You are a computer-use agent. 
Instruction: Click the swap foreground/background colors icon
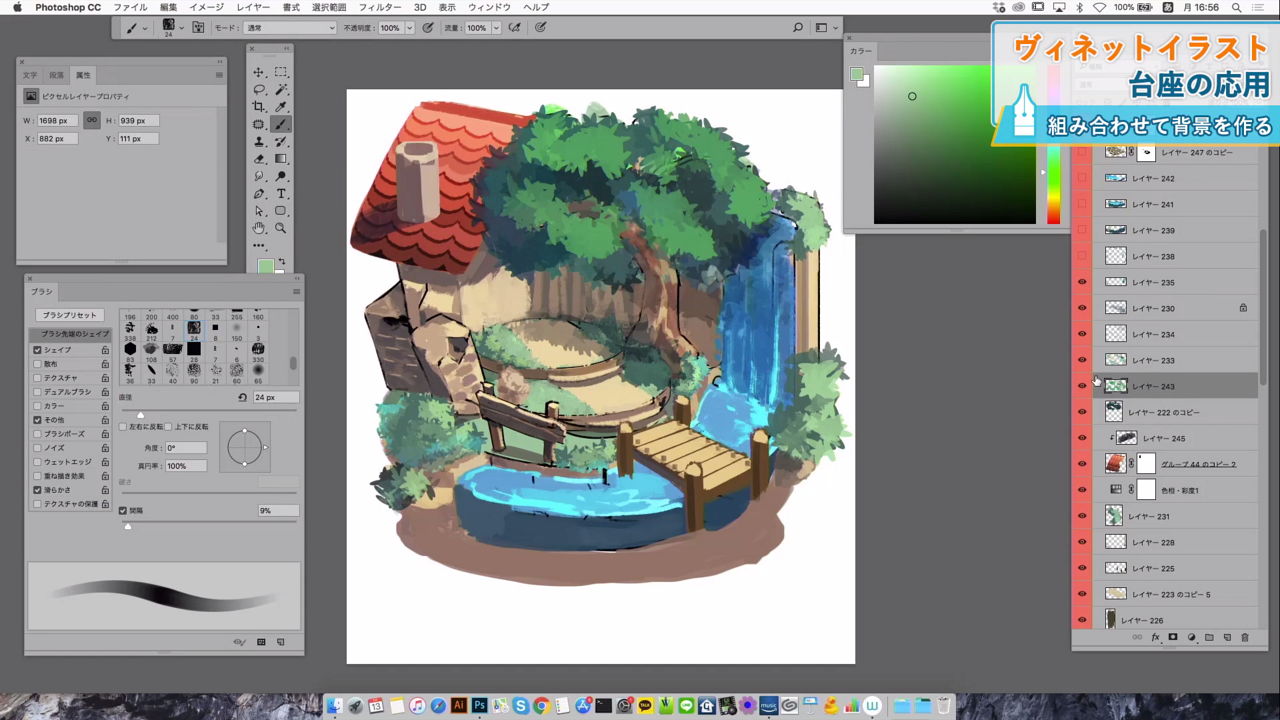point(283,261)
